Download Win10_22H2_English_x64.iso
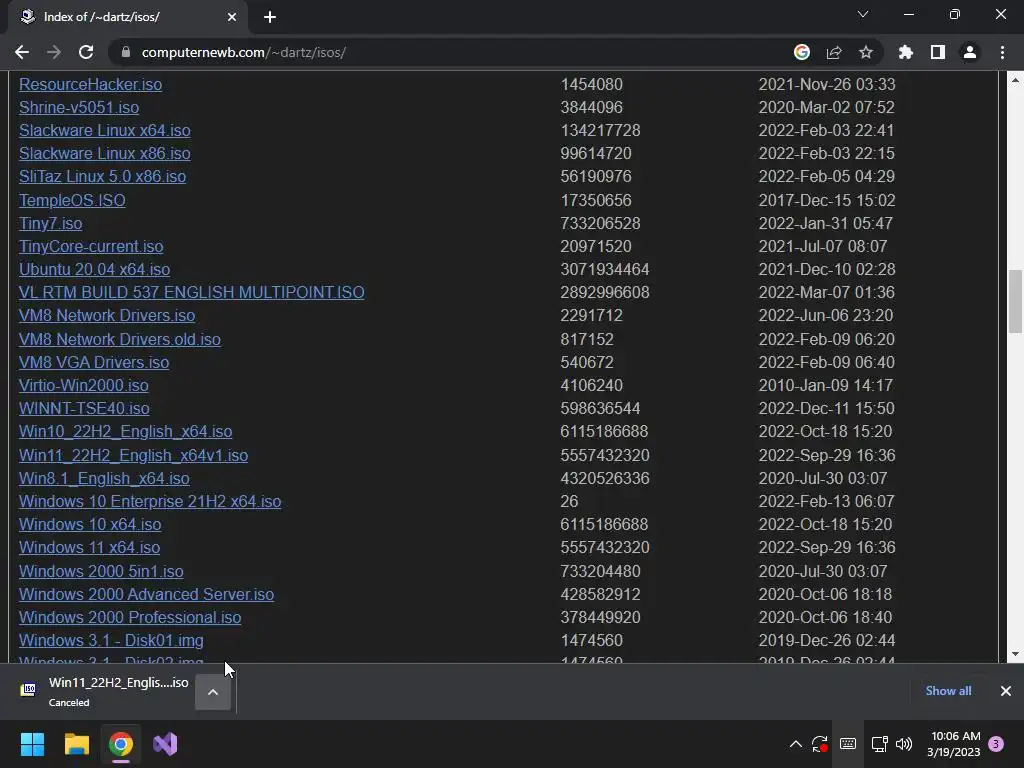 125,431
